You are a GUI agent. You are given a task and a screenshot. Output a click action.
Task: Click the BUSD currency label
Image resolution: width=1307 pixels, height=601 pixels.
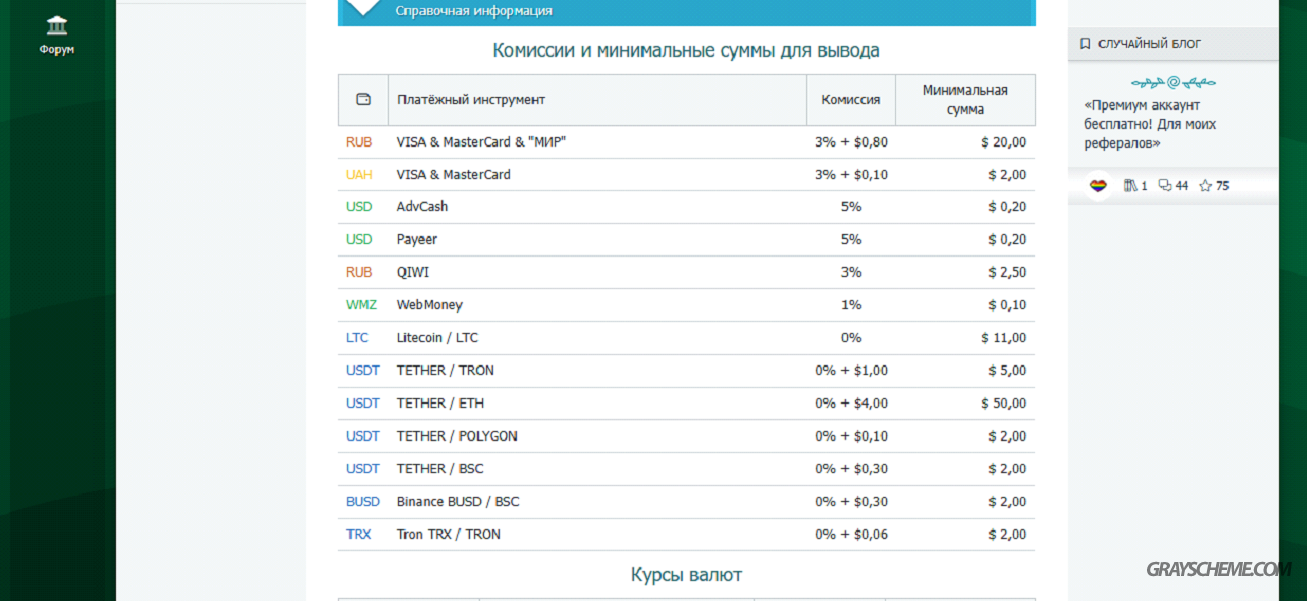coord(363,502)
